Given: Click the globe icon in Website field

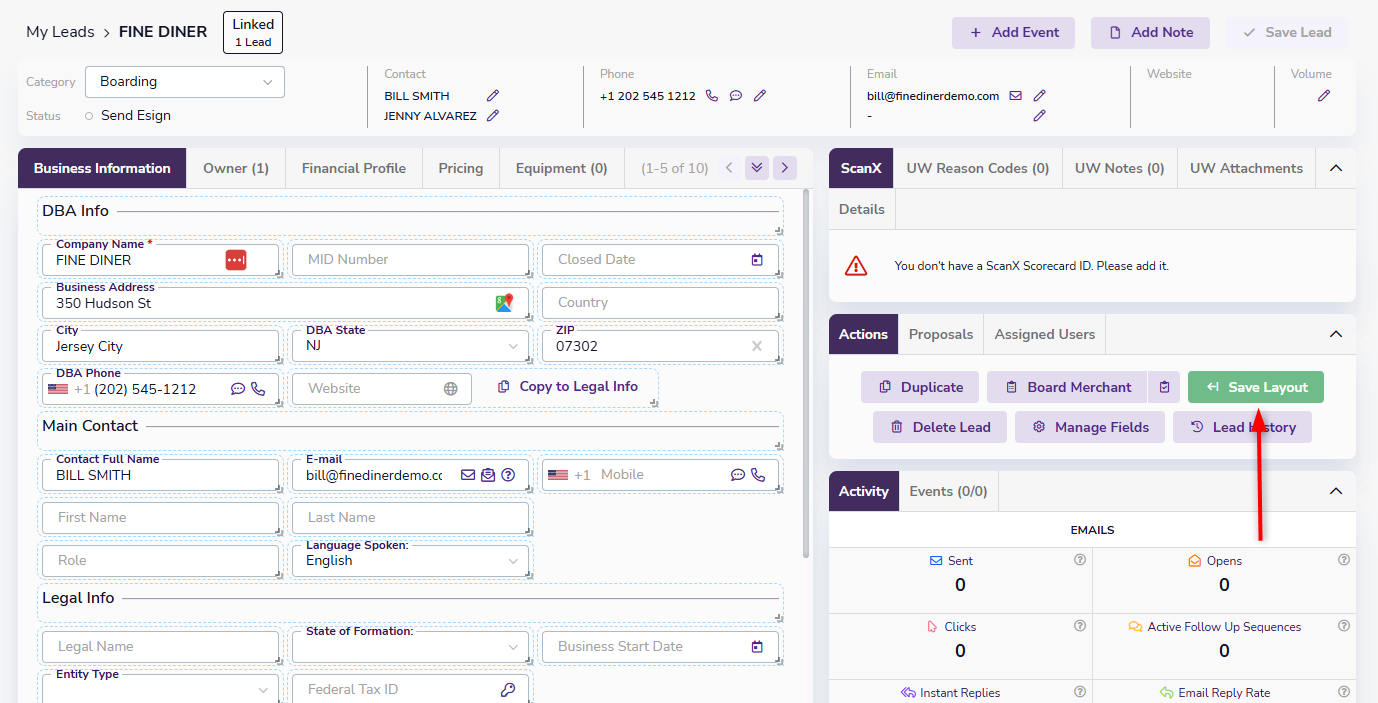Looking at the screenshot, I should point(451,388).
